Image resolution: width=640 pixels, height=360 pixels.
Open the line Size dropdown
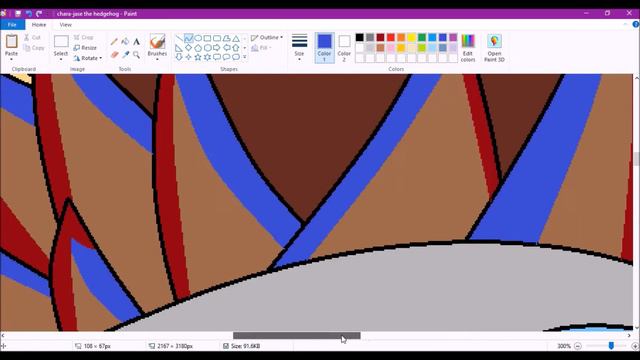pos(299,47)
